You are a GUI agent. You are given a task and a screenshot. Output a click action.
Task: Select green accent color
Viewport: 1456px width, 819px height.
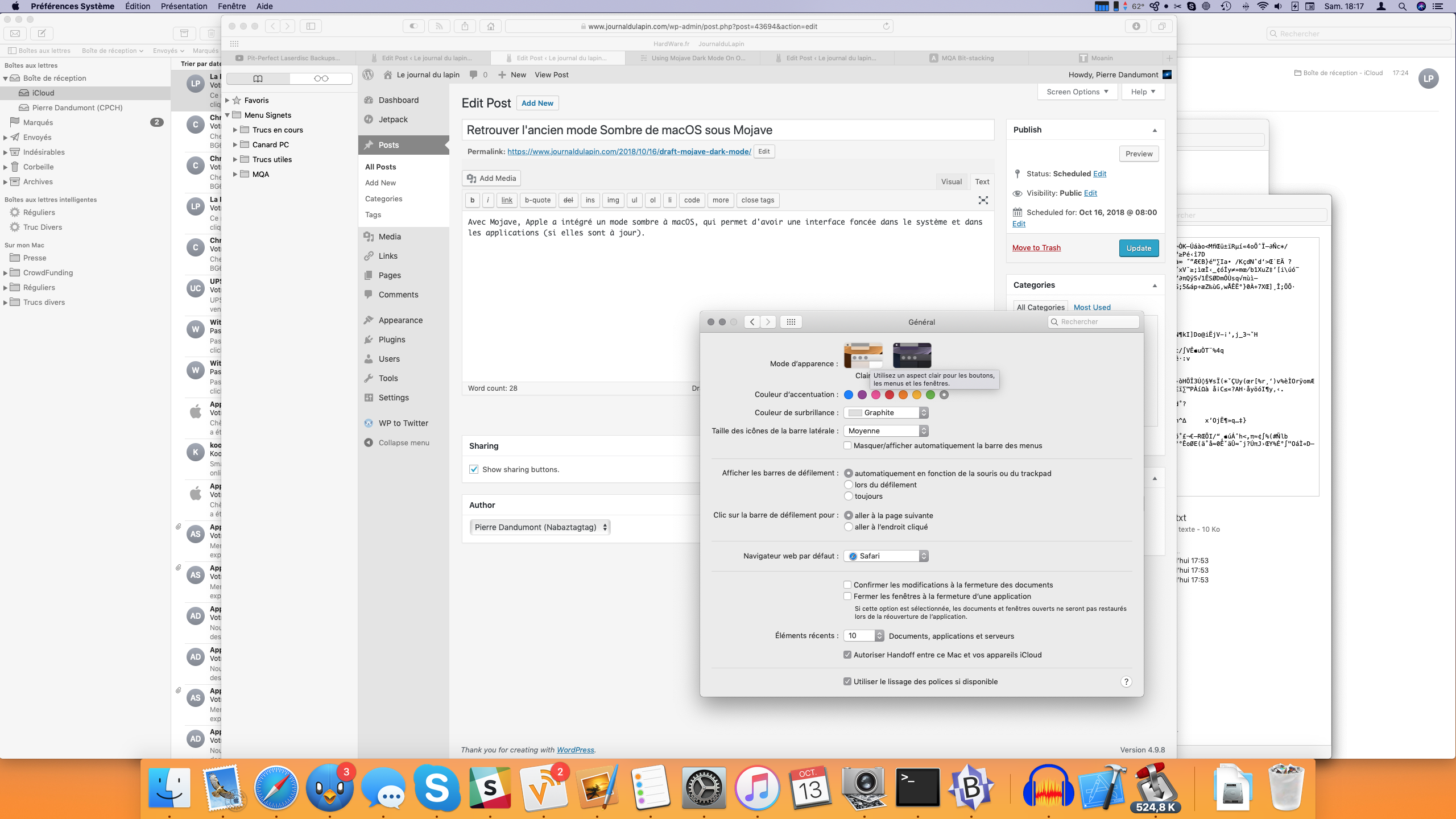930,395
